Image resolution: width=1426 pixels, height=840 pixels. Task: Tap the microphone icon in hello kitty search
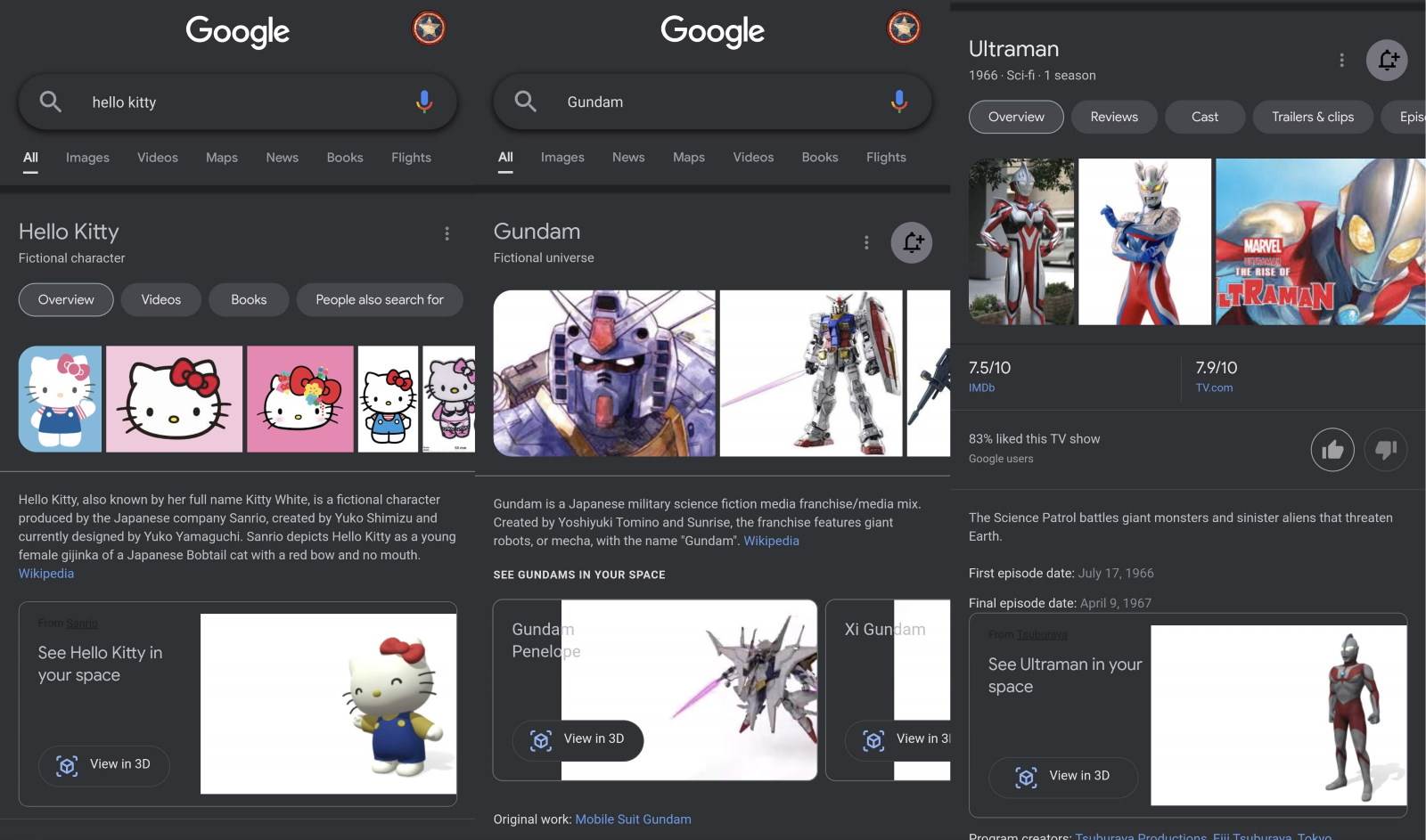coord(424,102)
